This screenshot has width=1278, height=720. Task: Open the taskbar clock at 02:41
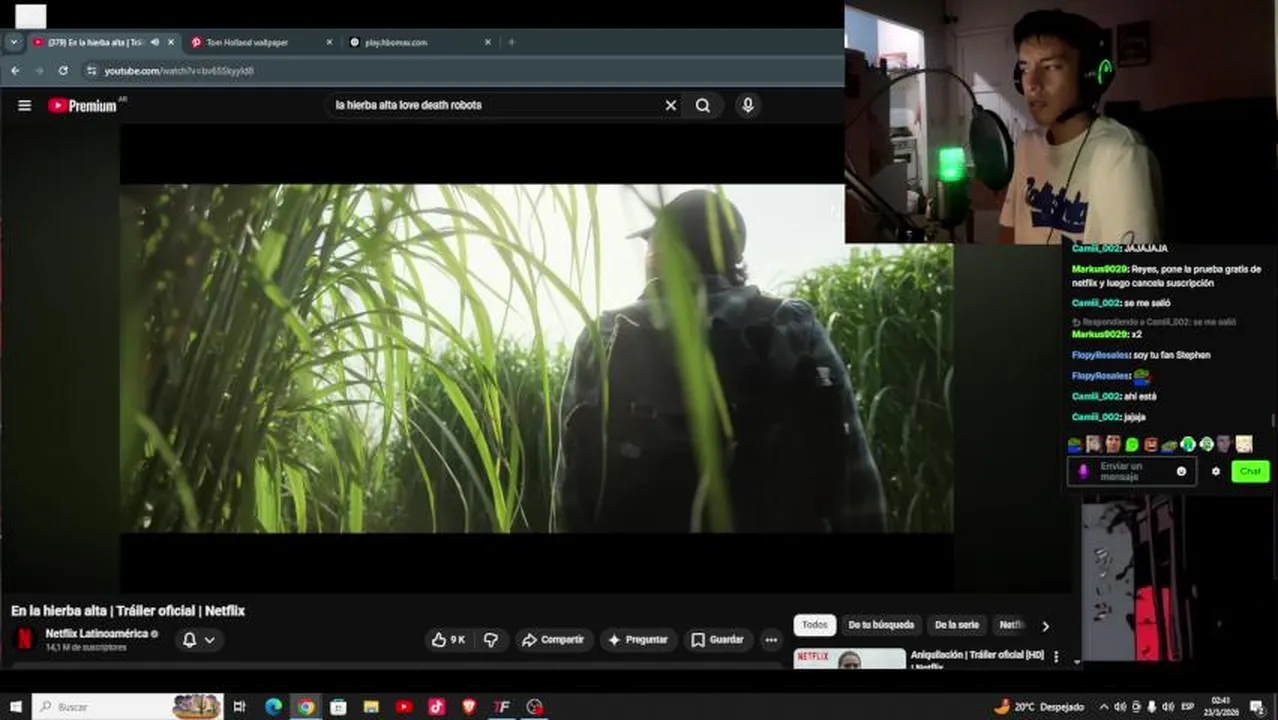[x=1221, y=707]
